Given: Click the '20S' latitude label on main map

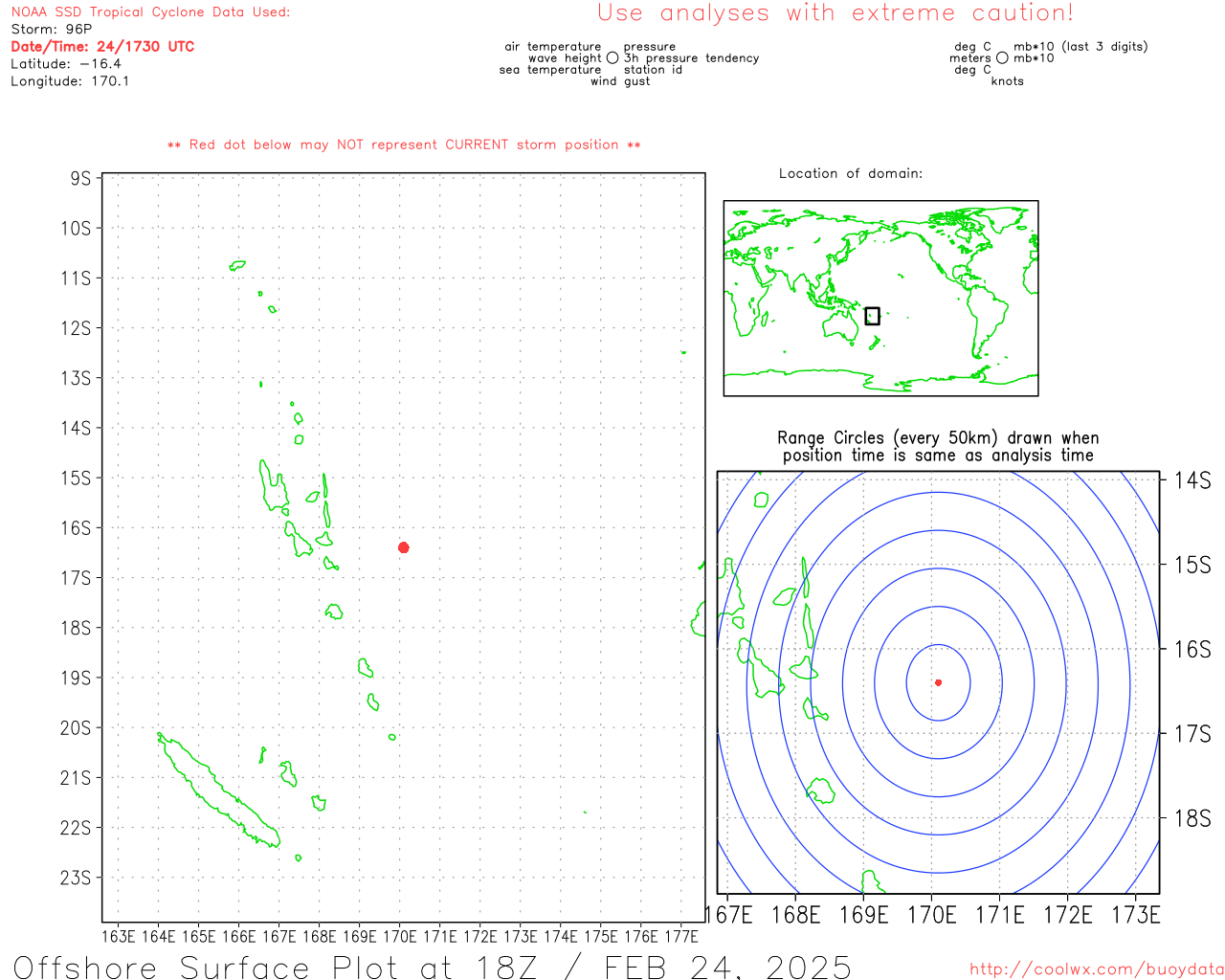Looking at the screenshot, I should click(x=76, y=728).
